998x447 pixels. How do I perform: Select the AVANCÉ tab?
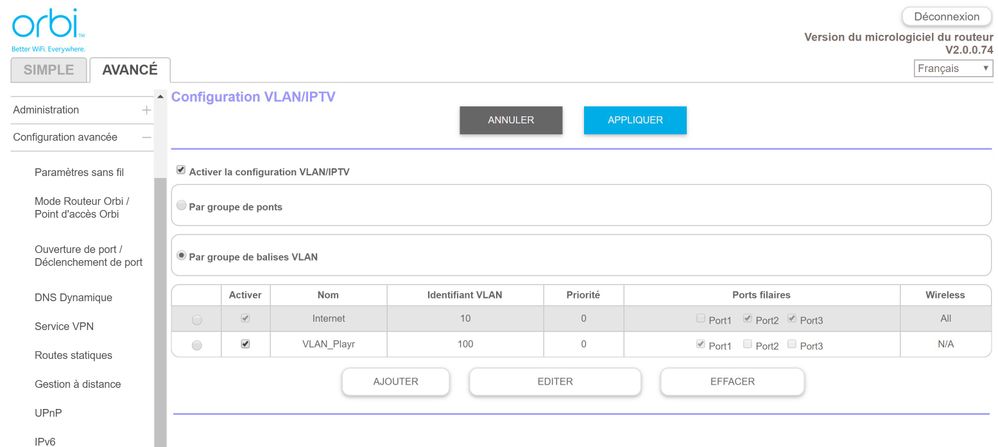coord(130,70)
